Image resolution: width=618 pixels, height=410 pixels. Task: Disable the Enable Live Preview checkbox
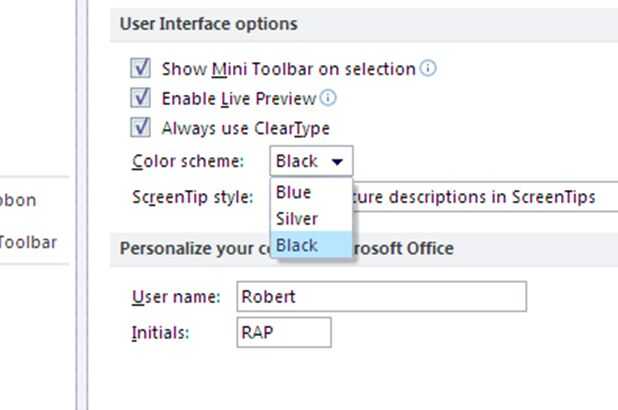click(x=141, y=98)
